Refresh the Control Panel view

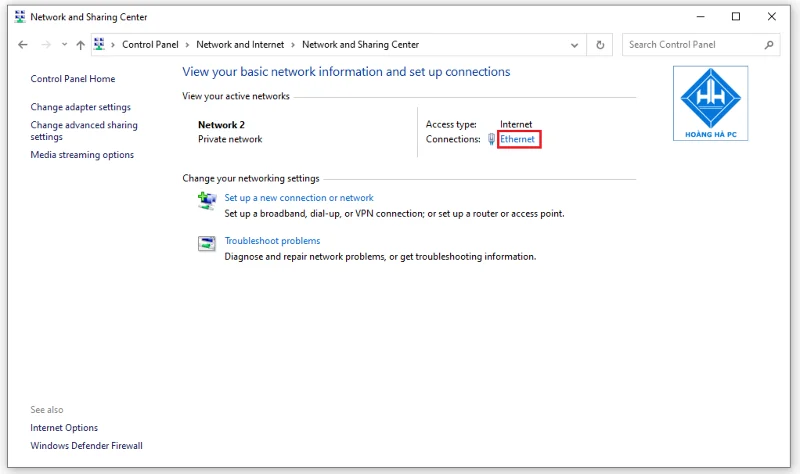pyautogui.click(x=600, y=45)
